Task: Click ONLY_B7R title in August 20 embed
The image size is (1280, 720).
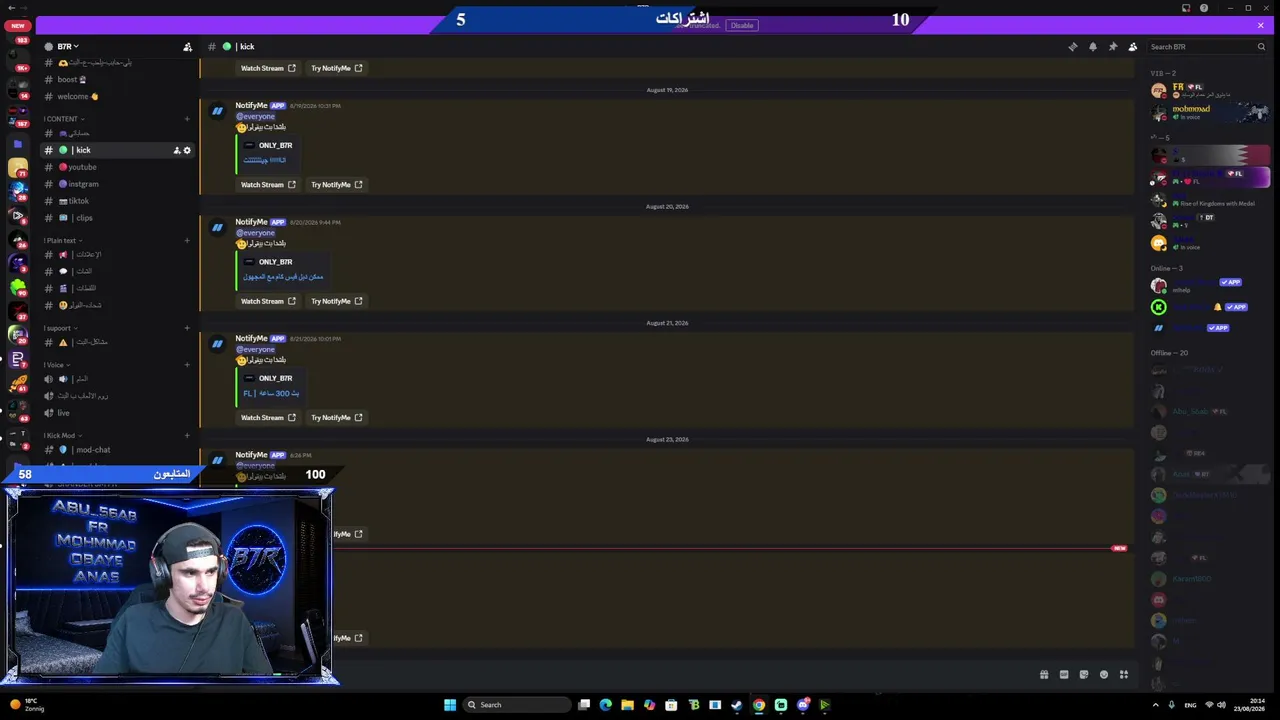Action: click(x=275, y=262)
